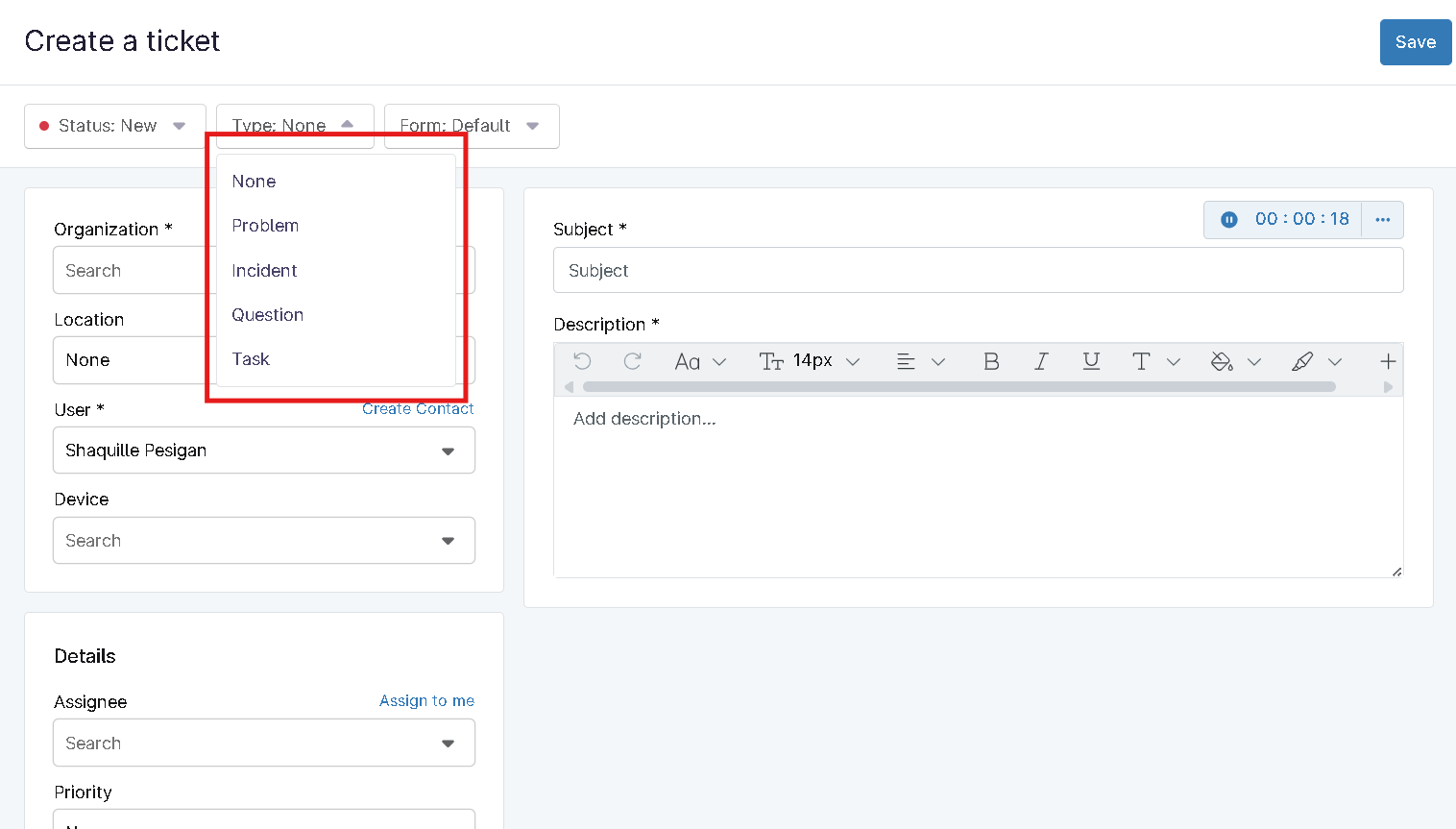Click the Assign to me link
Image resolution: width=1456 pixels, height=829 pixels.
click(426, 701)
